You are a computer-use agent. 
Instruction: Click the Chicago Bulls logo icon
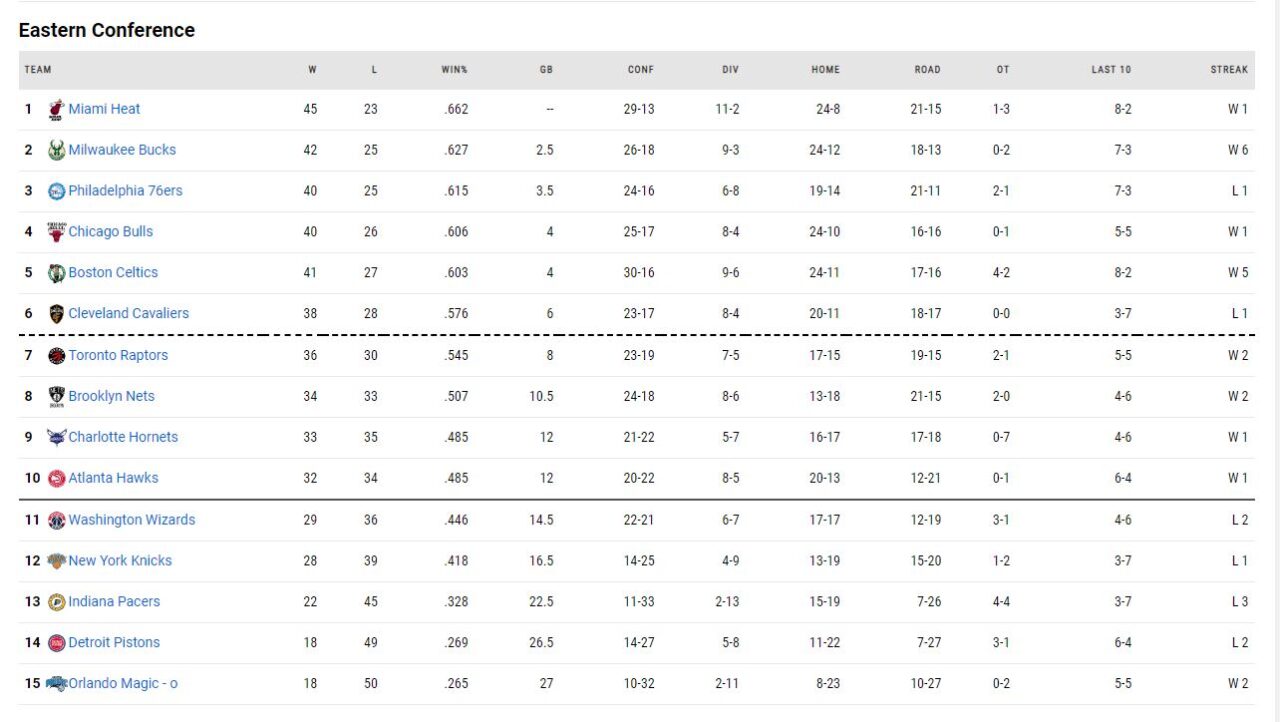click(56, 232)
